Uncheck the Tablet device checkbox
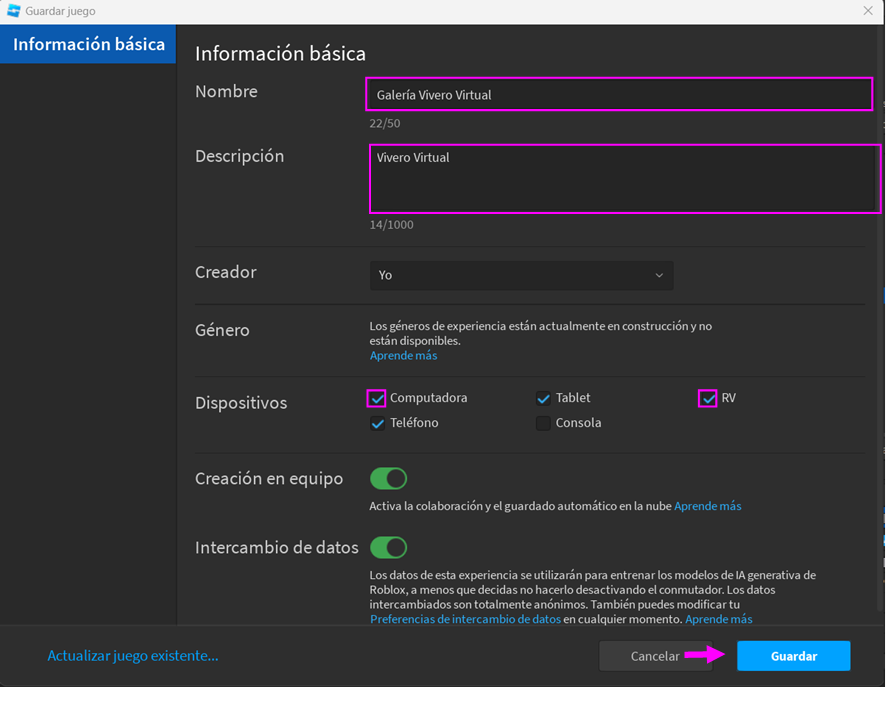Viewport: 886px width, 709px height. [x=543, y=398]
